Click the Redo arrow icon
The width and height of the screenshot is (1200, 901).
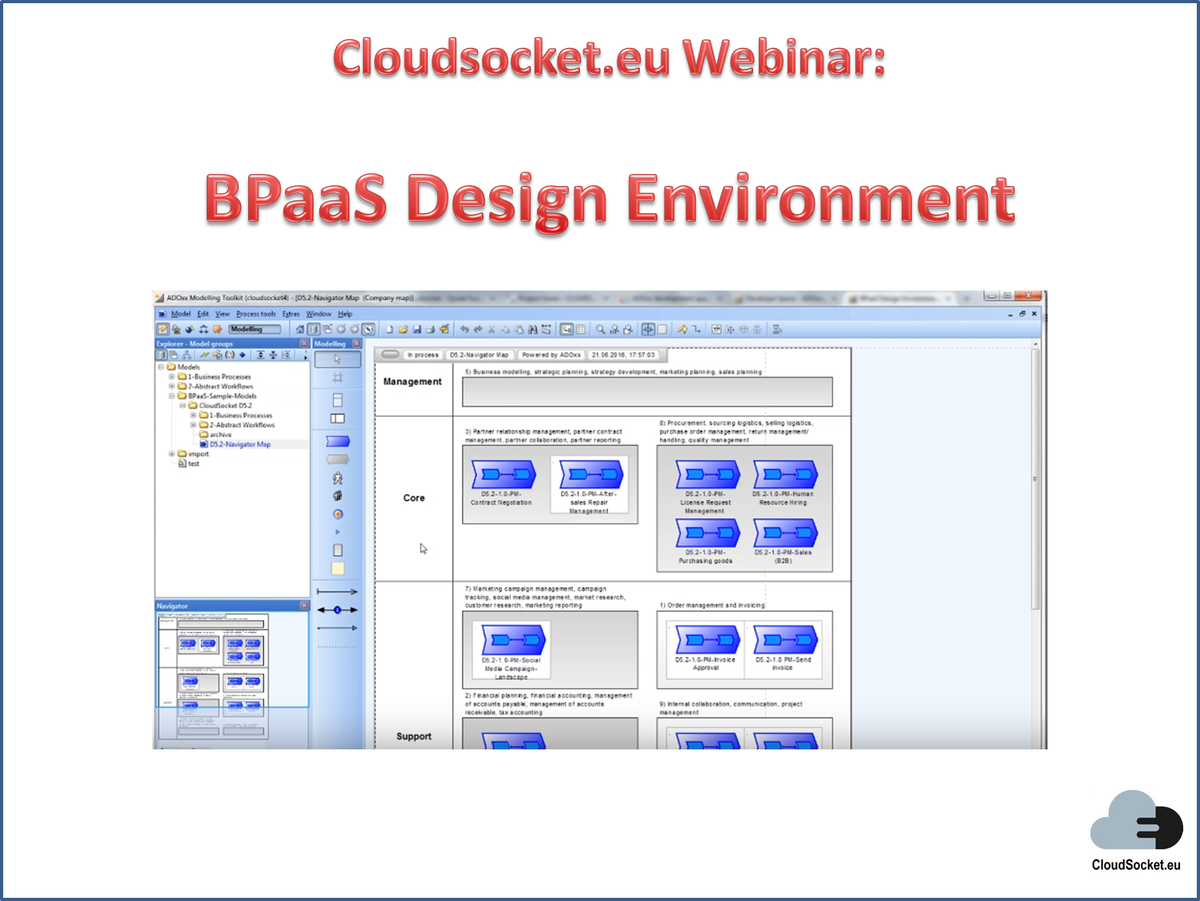[x=478, y=328]
